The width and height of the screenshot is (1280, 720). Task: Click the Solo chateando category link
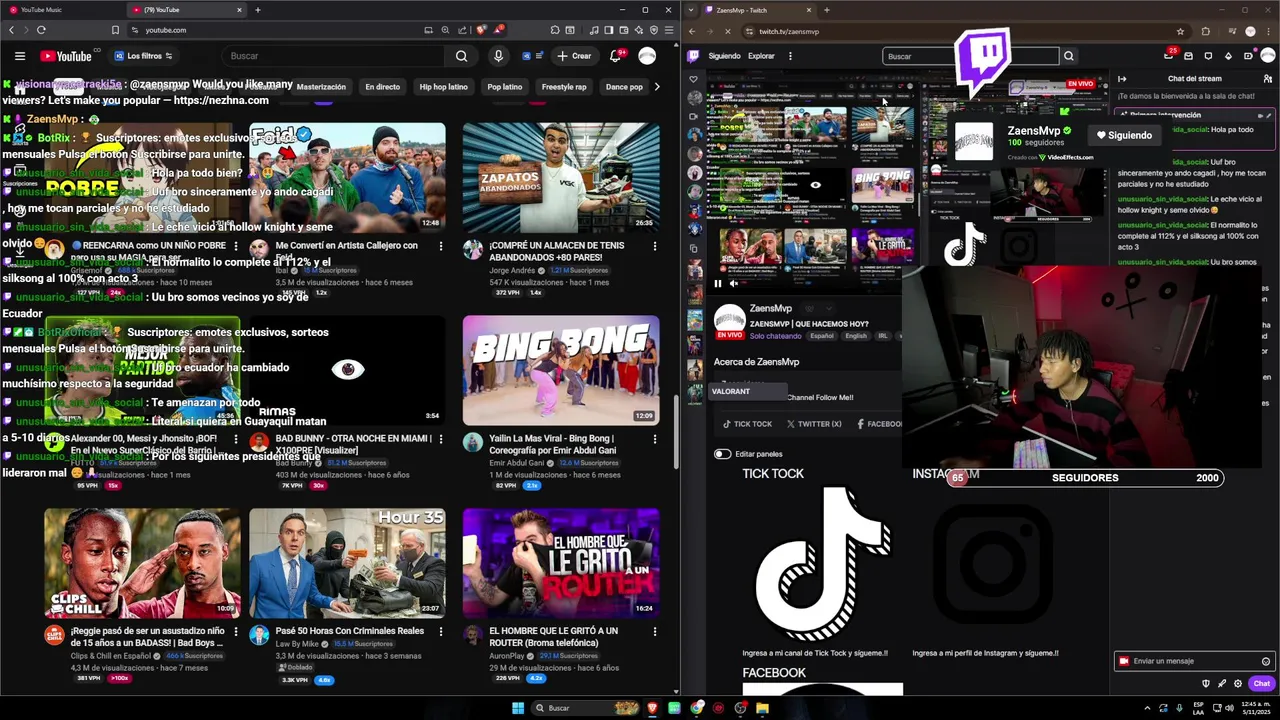pos(775,336)
